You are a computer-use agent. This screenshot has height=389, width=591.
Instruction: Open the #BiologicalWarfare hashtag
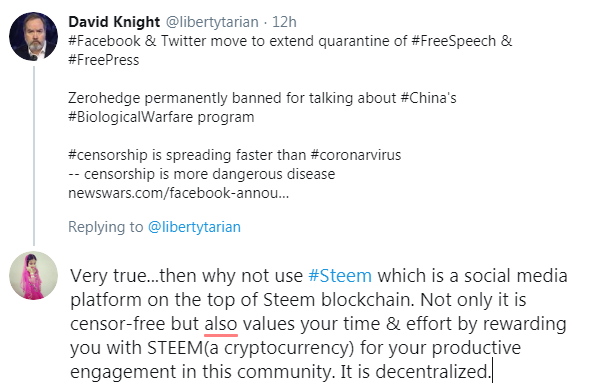click(131, 117)
